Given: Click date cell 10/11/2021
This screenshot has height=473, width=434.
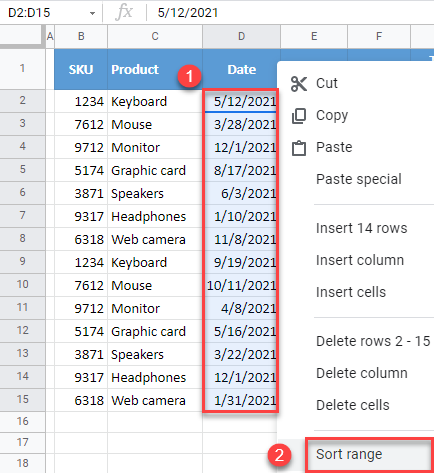Looking at the screenshot, I should pos(241,285).
